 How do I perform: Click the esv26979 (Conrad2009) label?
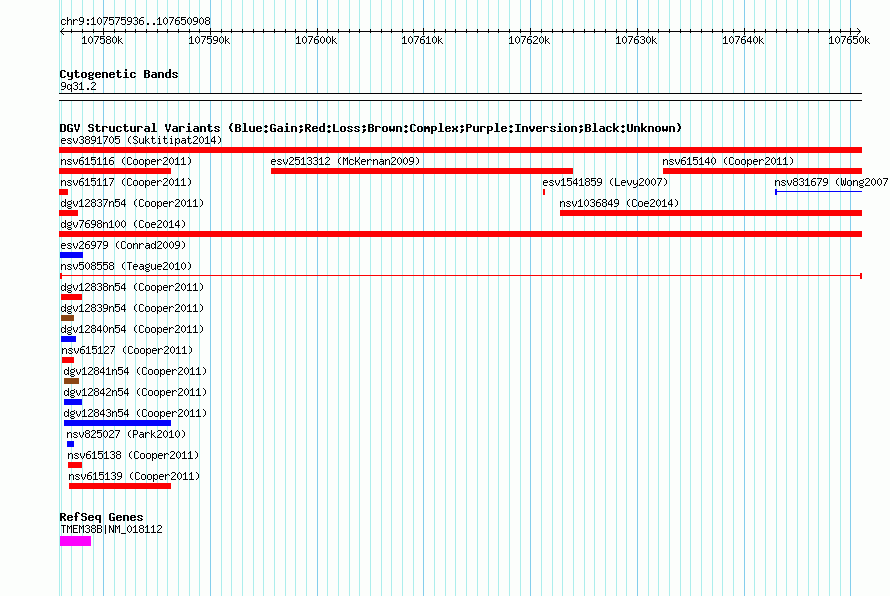[123, 245]
